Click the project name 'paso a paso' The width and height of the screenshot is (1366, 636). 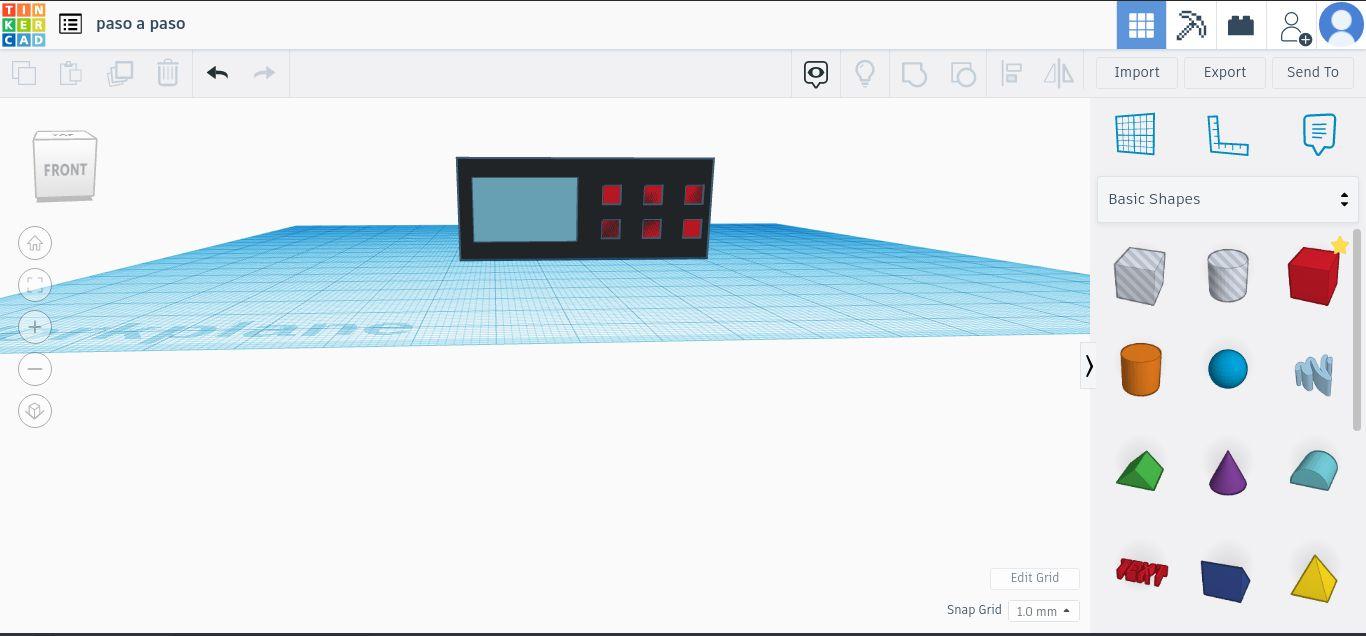(140, 23)
